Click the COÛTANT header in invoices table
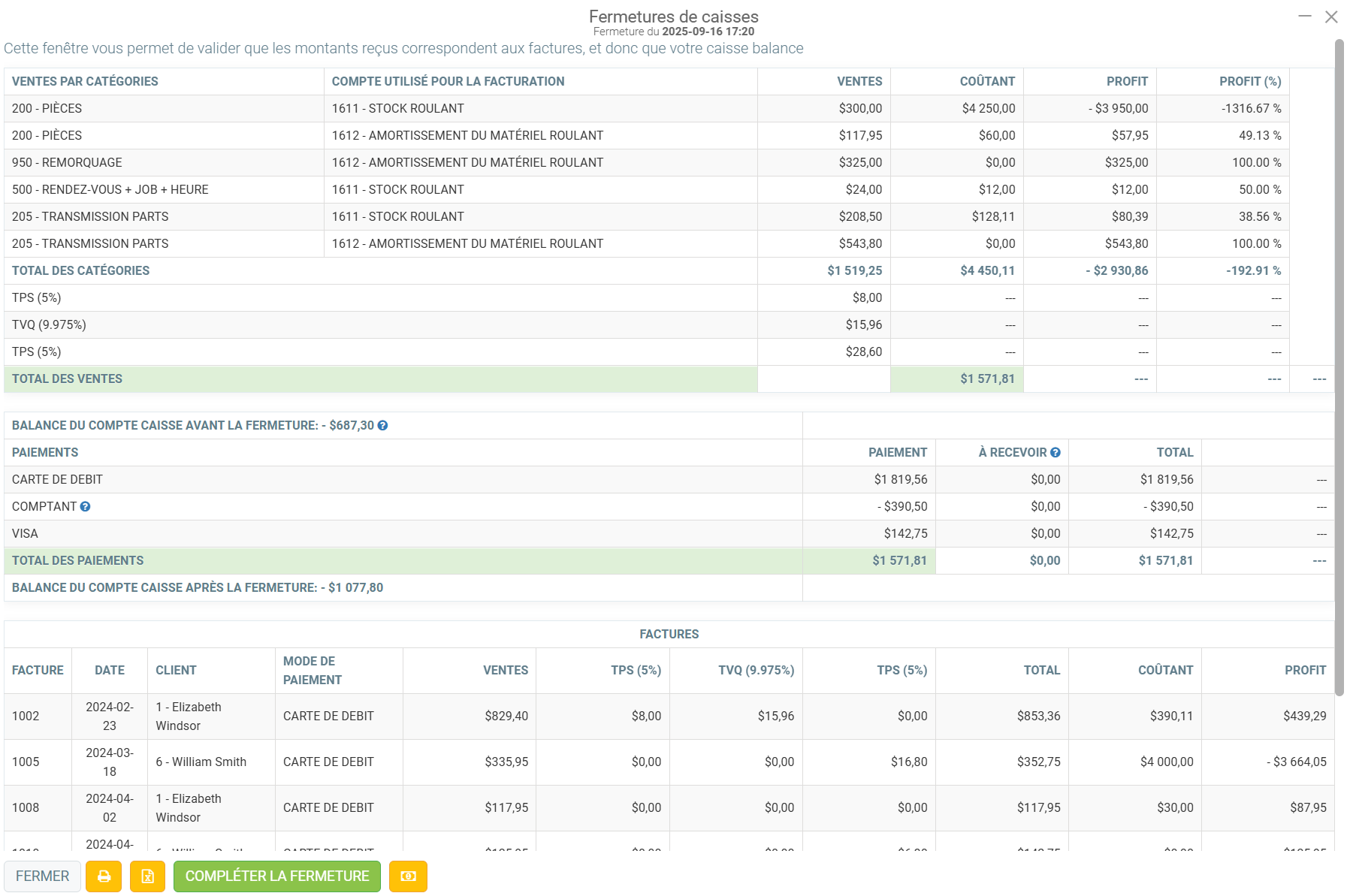 (x=1165, y=671)
